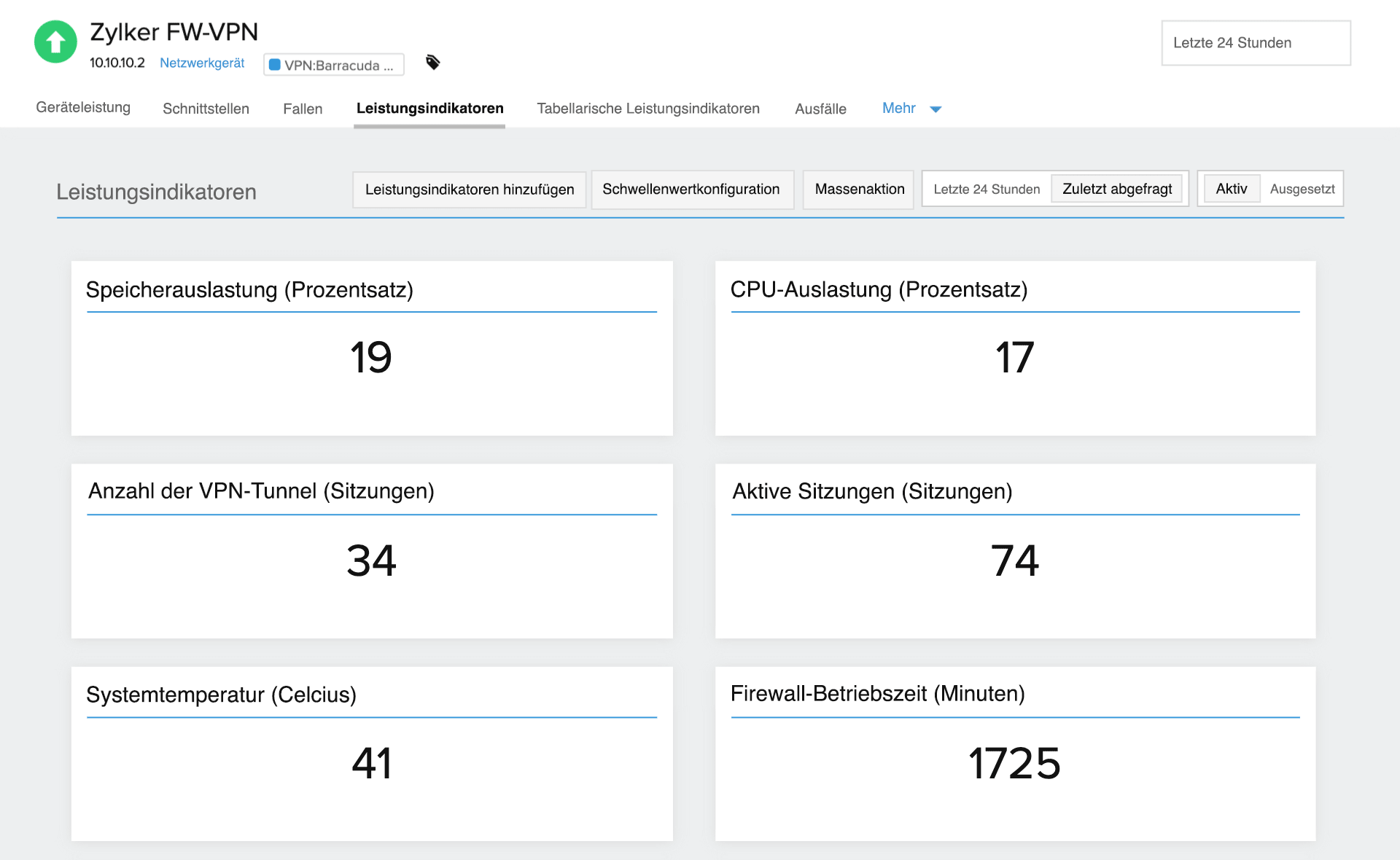Screen dimensions: 1400x860
Task: Show only Aktiv monitors
Action: pyautogui.click(x=1231, y=188)
